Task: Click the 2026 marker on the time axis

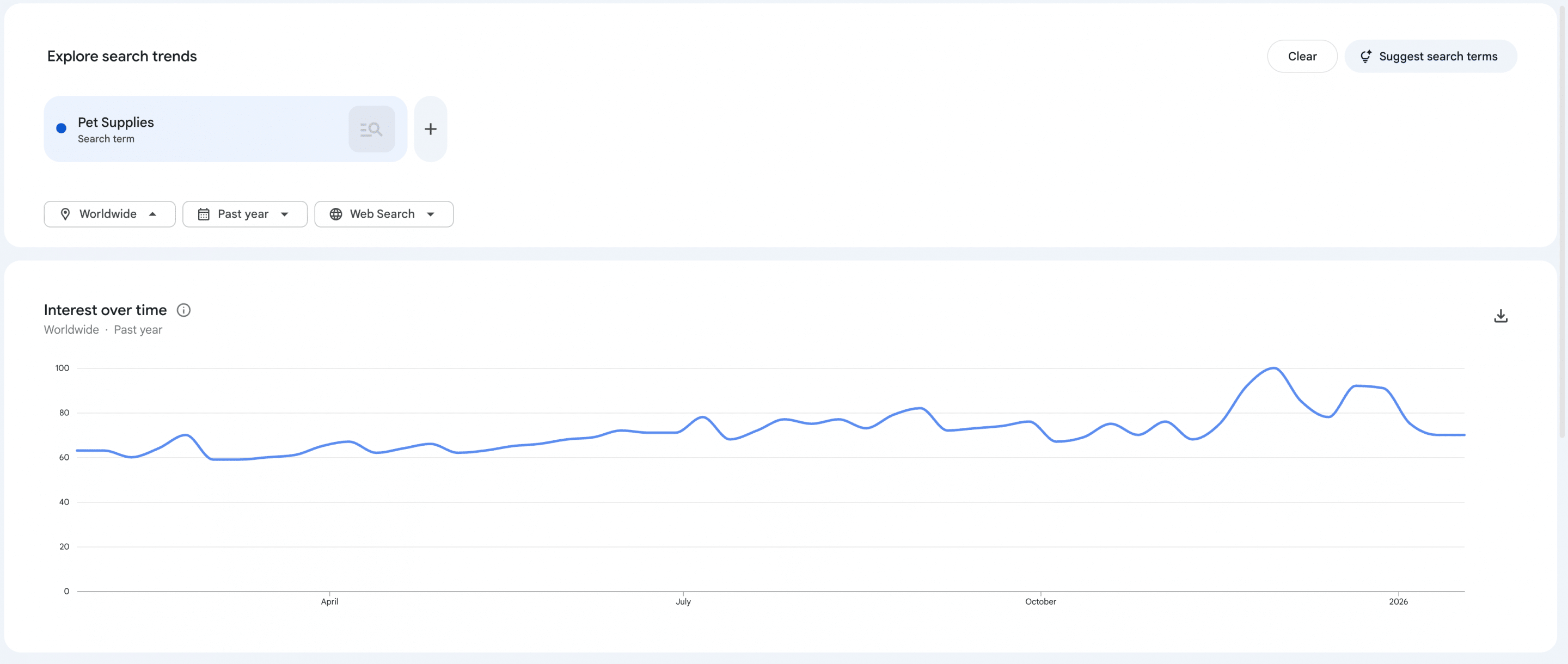Action: coord(1398,601)
